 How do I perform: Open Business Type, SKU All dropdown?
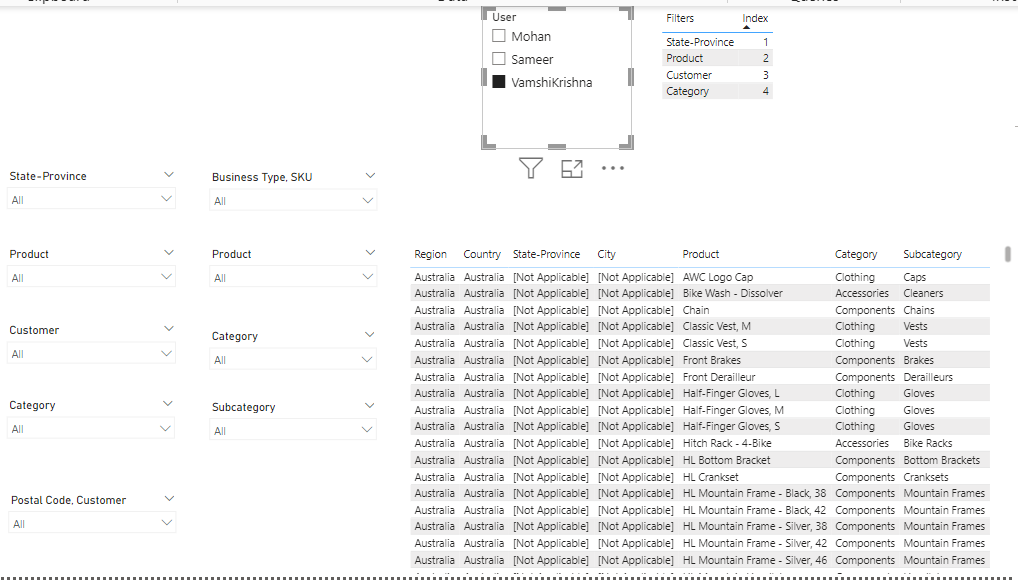[293, 201]
